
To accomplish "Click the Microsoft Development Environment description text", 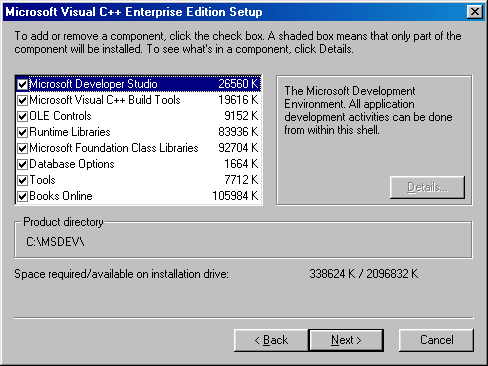I will [368, 110].
